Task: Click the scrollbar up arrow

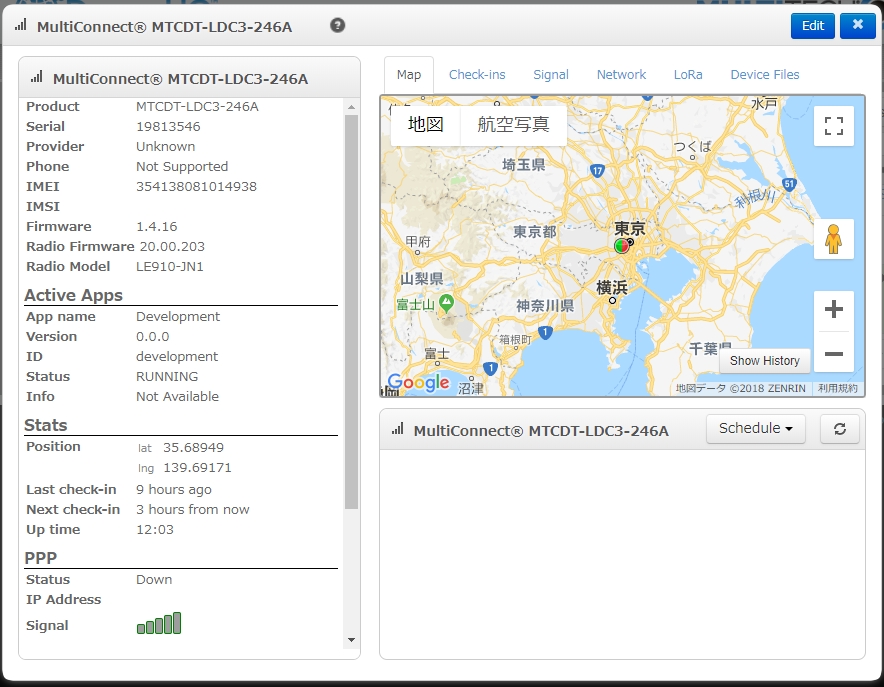Action: (x=351, y=107)
